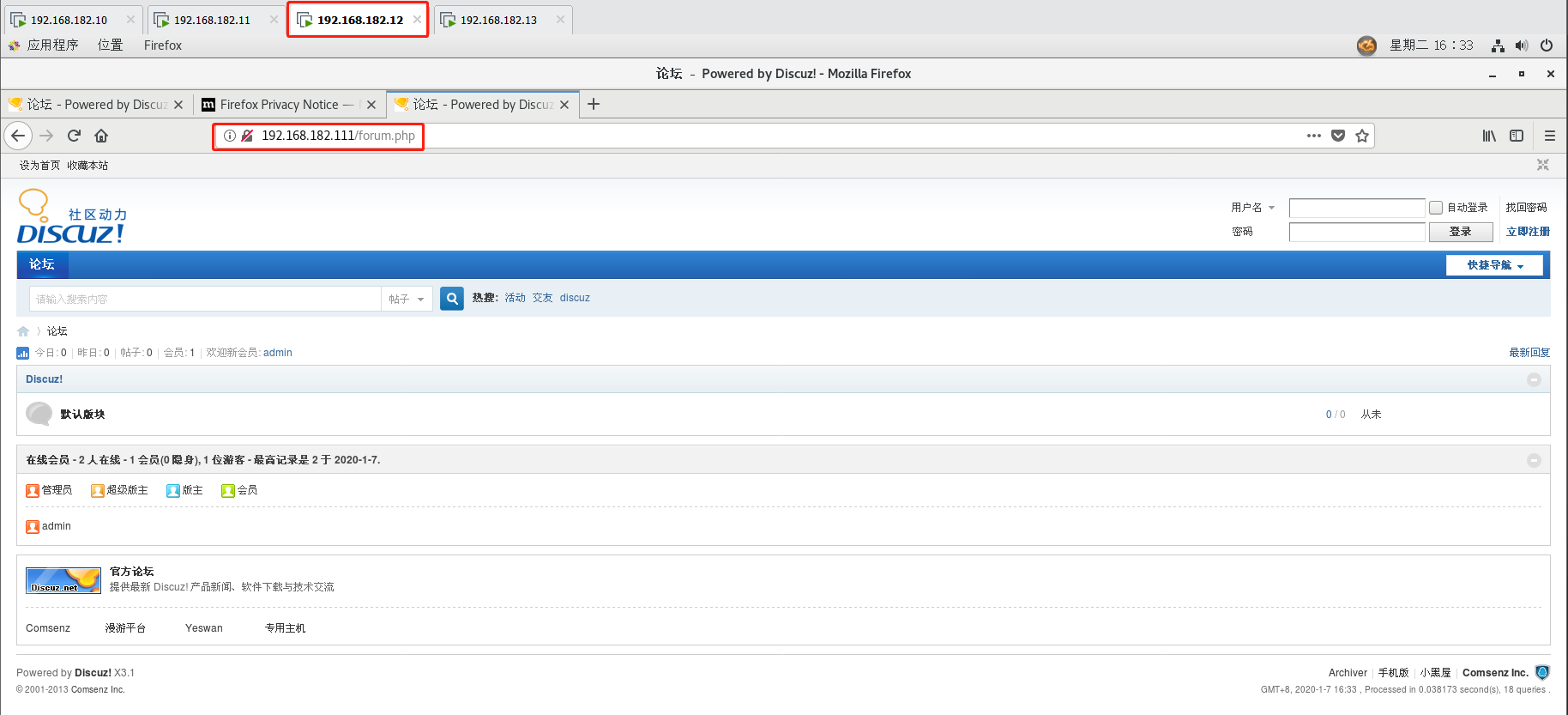Viewport: 1568px width, 715px height.
Task: Click the Firefox address bar URL
Action: [x=338, y=136]
